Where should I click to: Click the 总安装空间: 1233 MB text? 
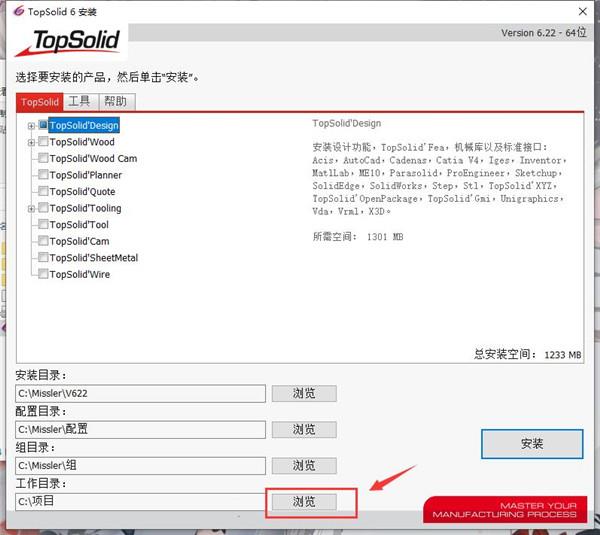click(x=528, y=354)
